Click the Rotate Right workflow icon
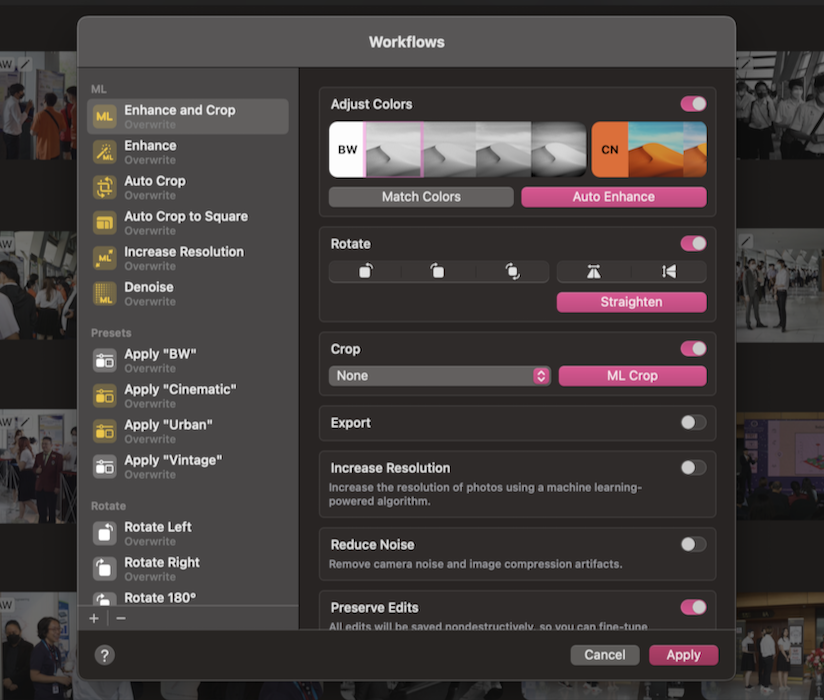Image resolution: width=824 pixels, height=700 pixels. coord(105,569)
